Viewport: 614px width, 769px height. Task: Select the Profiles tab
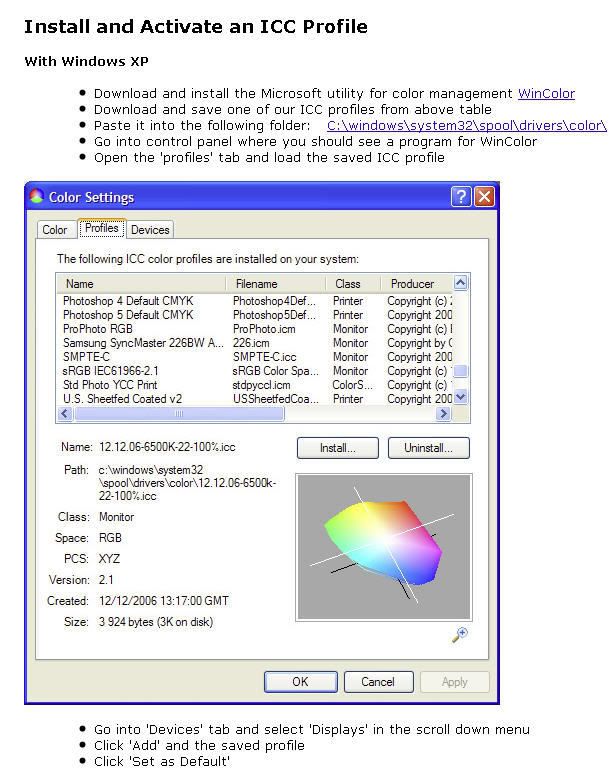[101, 229]
